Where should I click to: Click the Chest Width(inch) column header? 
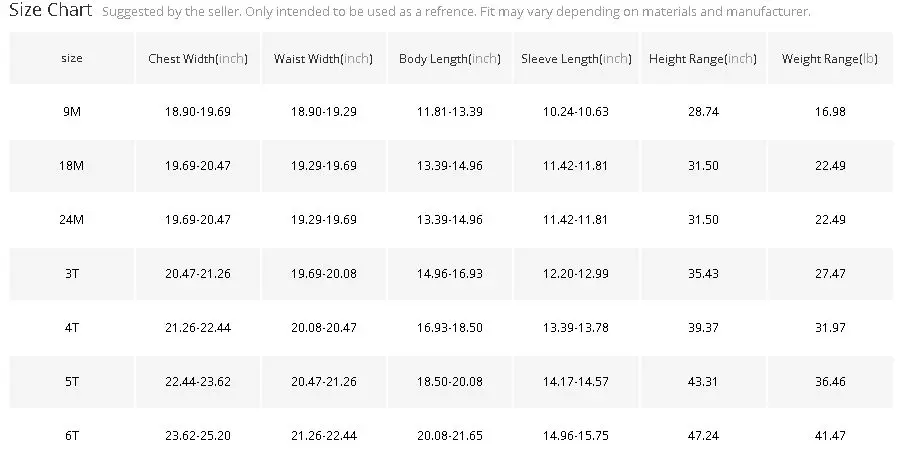point(198,59)
